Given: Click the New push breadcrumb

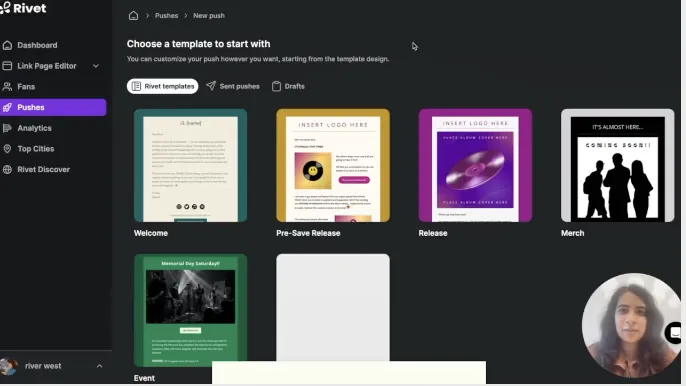Looking at the screenshot, I should [x=209, y=16].
